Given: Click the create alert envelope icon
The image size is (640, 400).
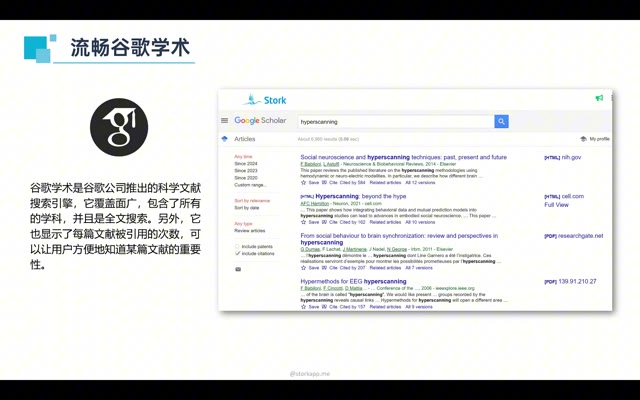Looking at the screenshot, I should (238, 269).
